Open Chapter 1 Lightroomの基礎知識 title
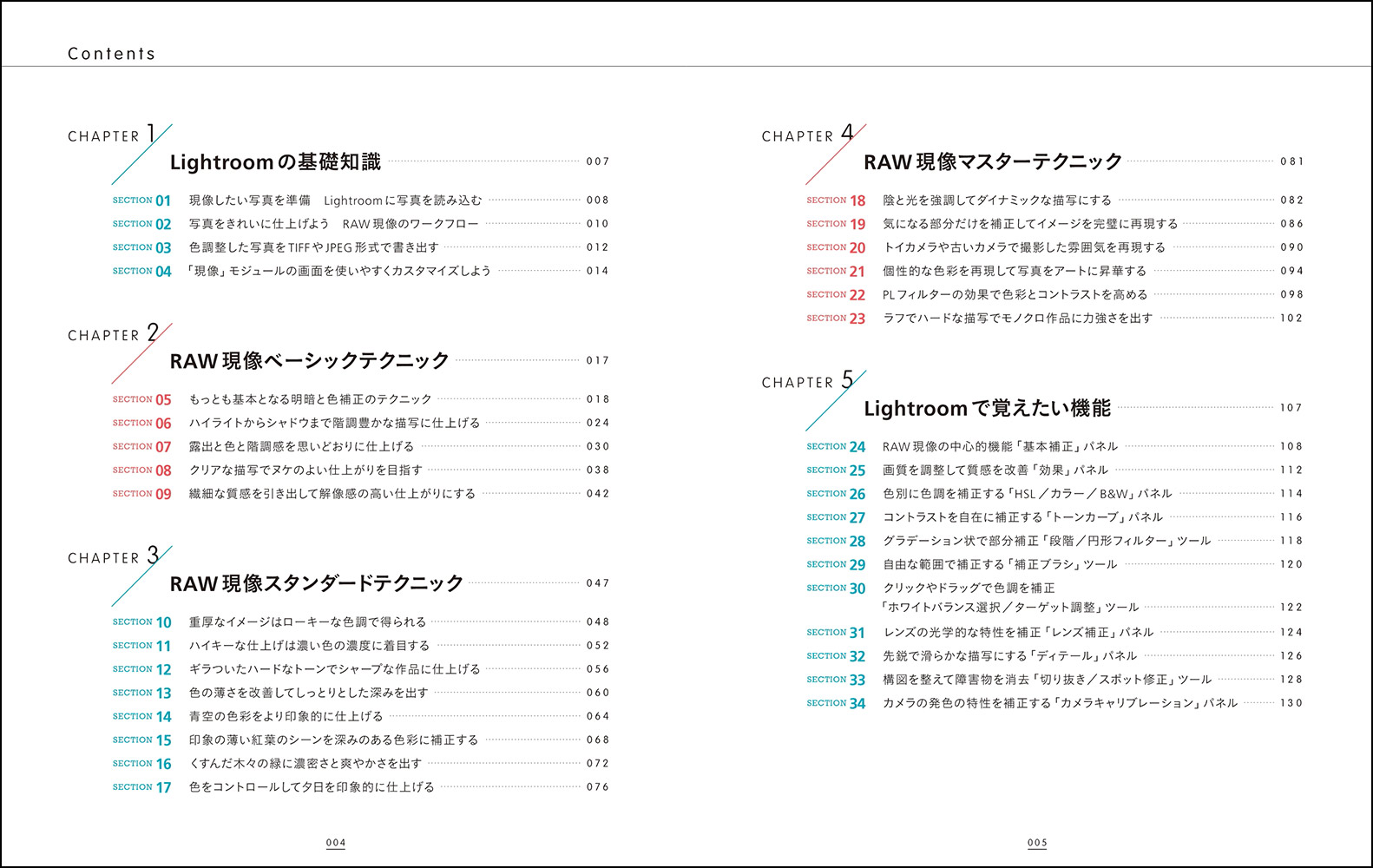 275,162
